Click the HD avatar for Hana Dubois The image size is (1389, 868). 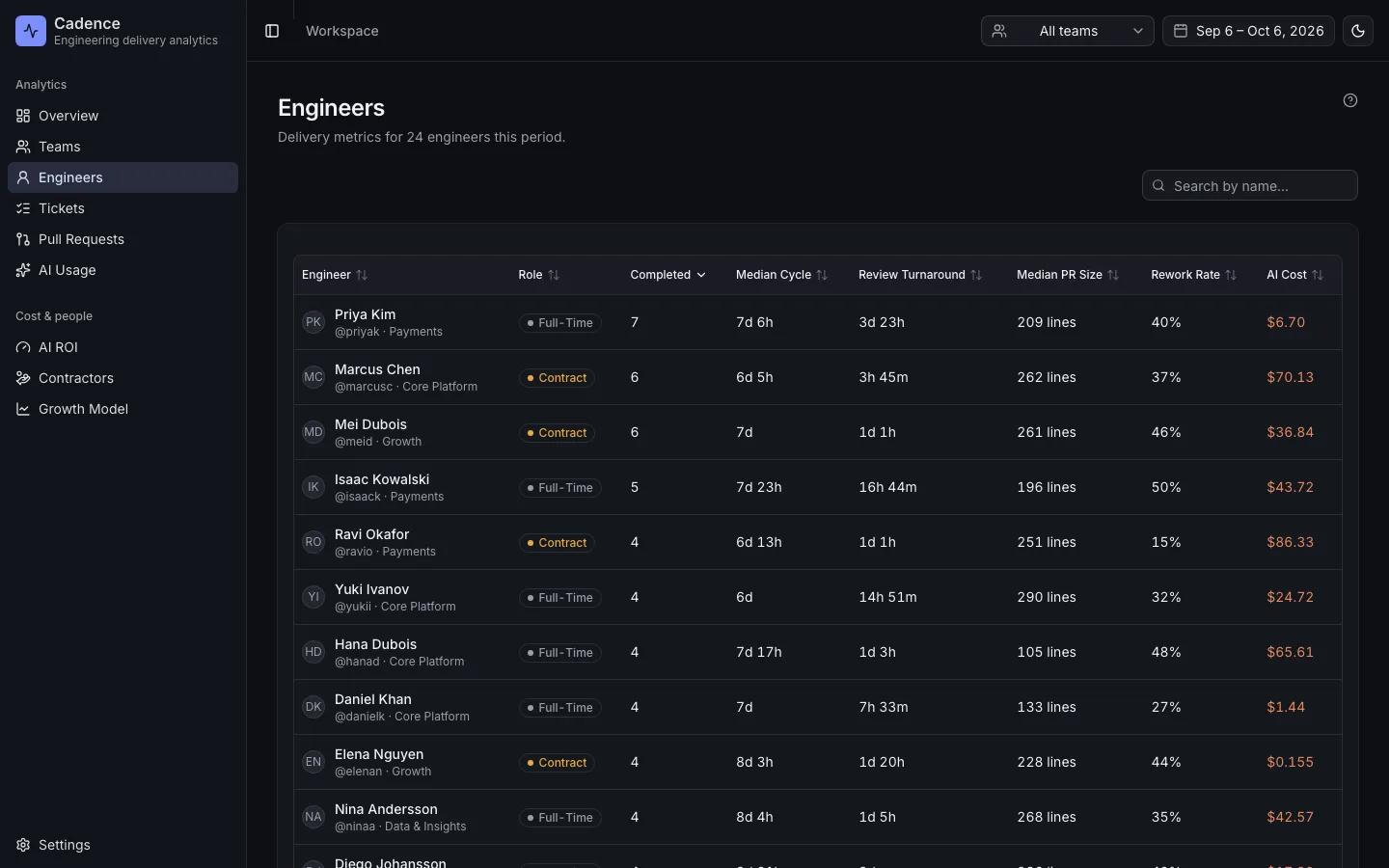point(313,652)
